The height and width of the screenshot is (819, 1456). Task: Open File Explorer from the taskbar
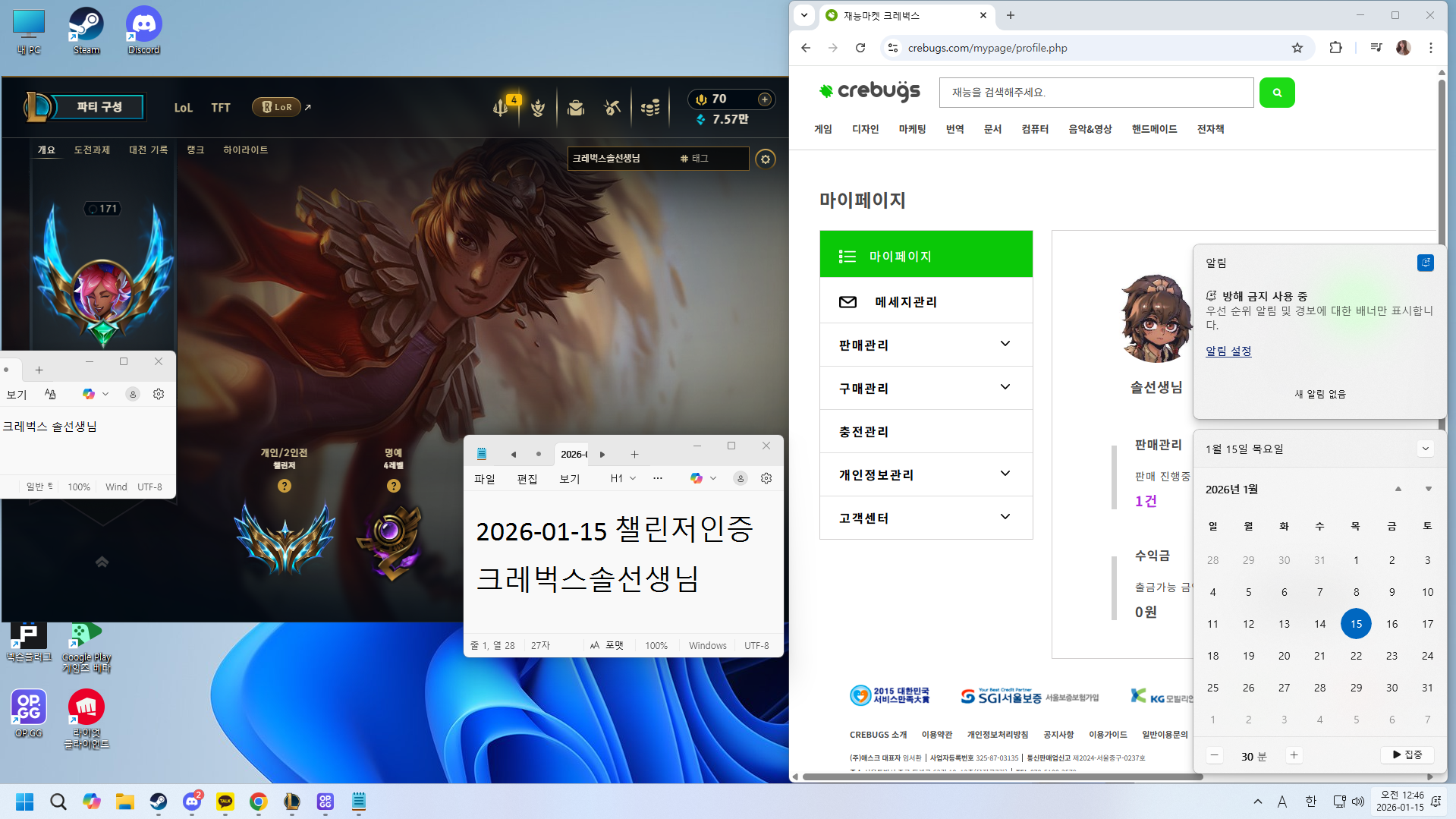point(125,802)
